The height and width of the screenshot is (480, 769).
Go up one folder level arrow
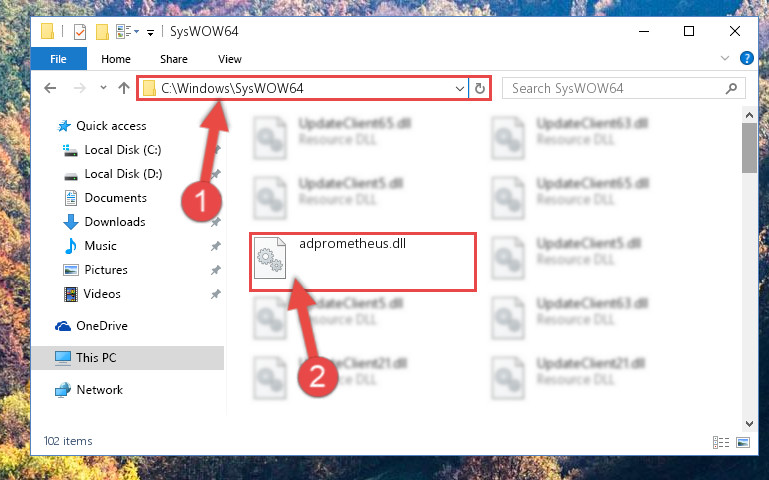click(124, 88)
